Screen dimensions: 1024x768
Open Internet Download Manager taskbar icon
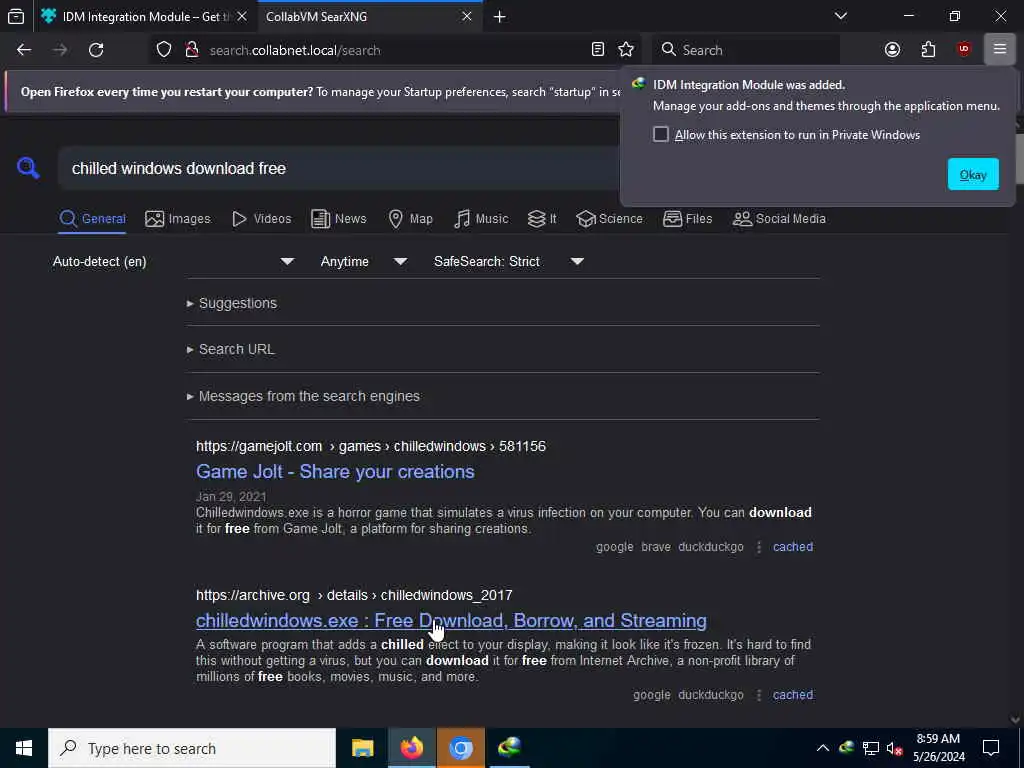[509, 748]
